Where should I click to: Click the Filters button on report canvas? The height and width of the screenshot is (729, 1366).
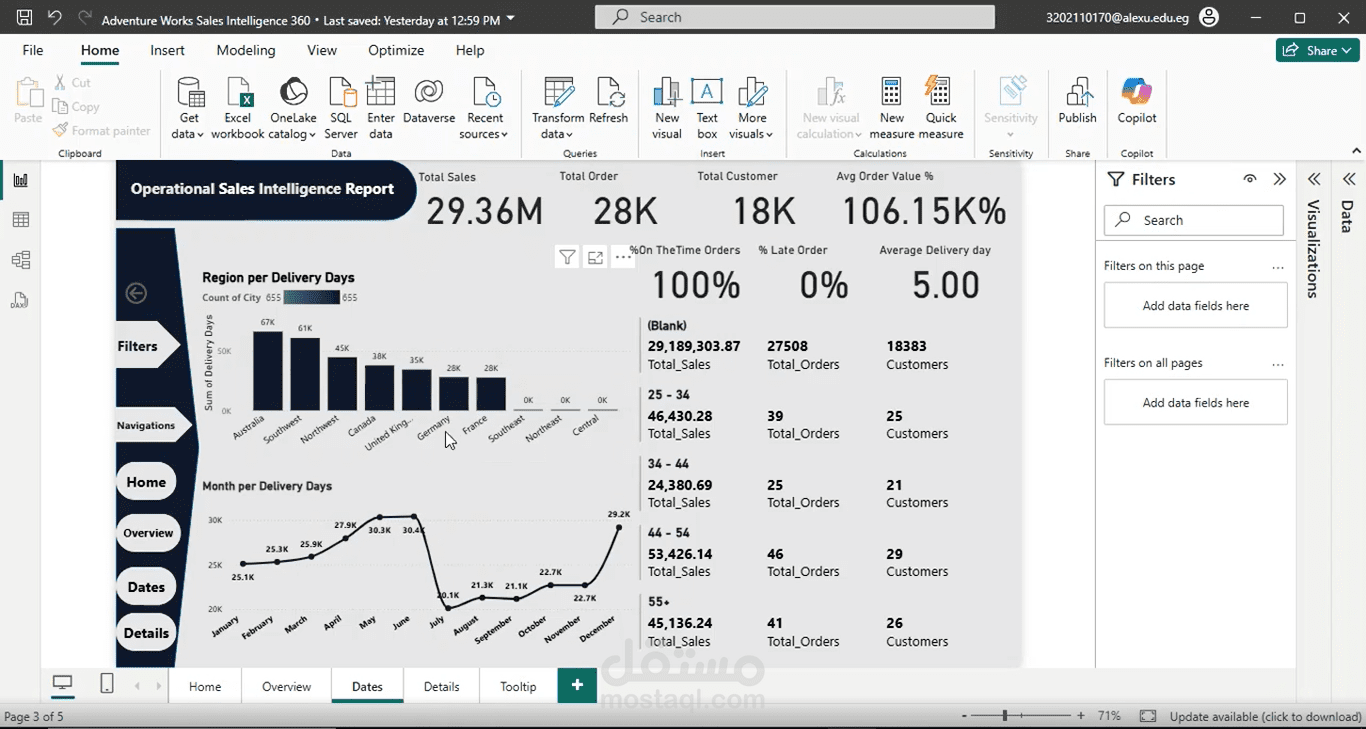coord(146,346)
